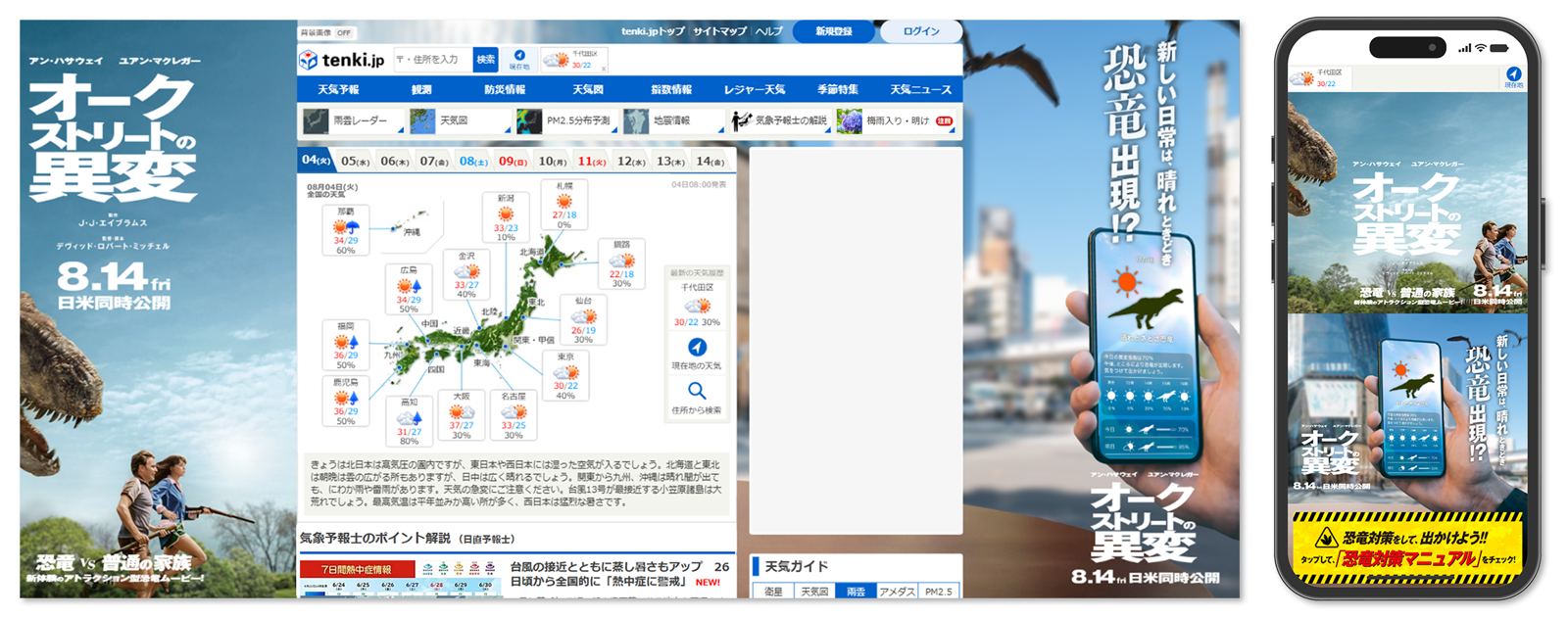Click the 金沢 weather icon
This screenshot has height=618, width=1568.
[466, 271]
